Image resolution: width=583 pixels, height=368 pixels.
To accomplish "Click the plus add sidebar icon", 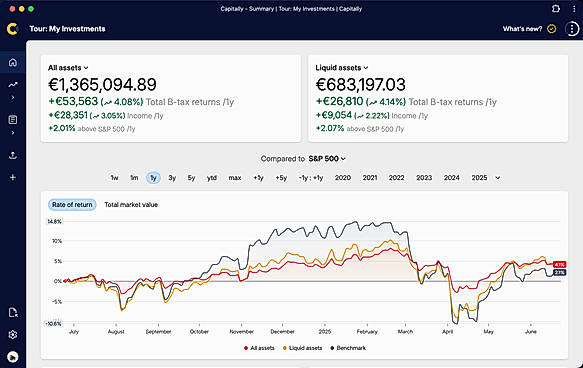I will tap(13, 177).
